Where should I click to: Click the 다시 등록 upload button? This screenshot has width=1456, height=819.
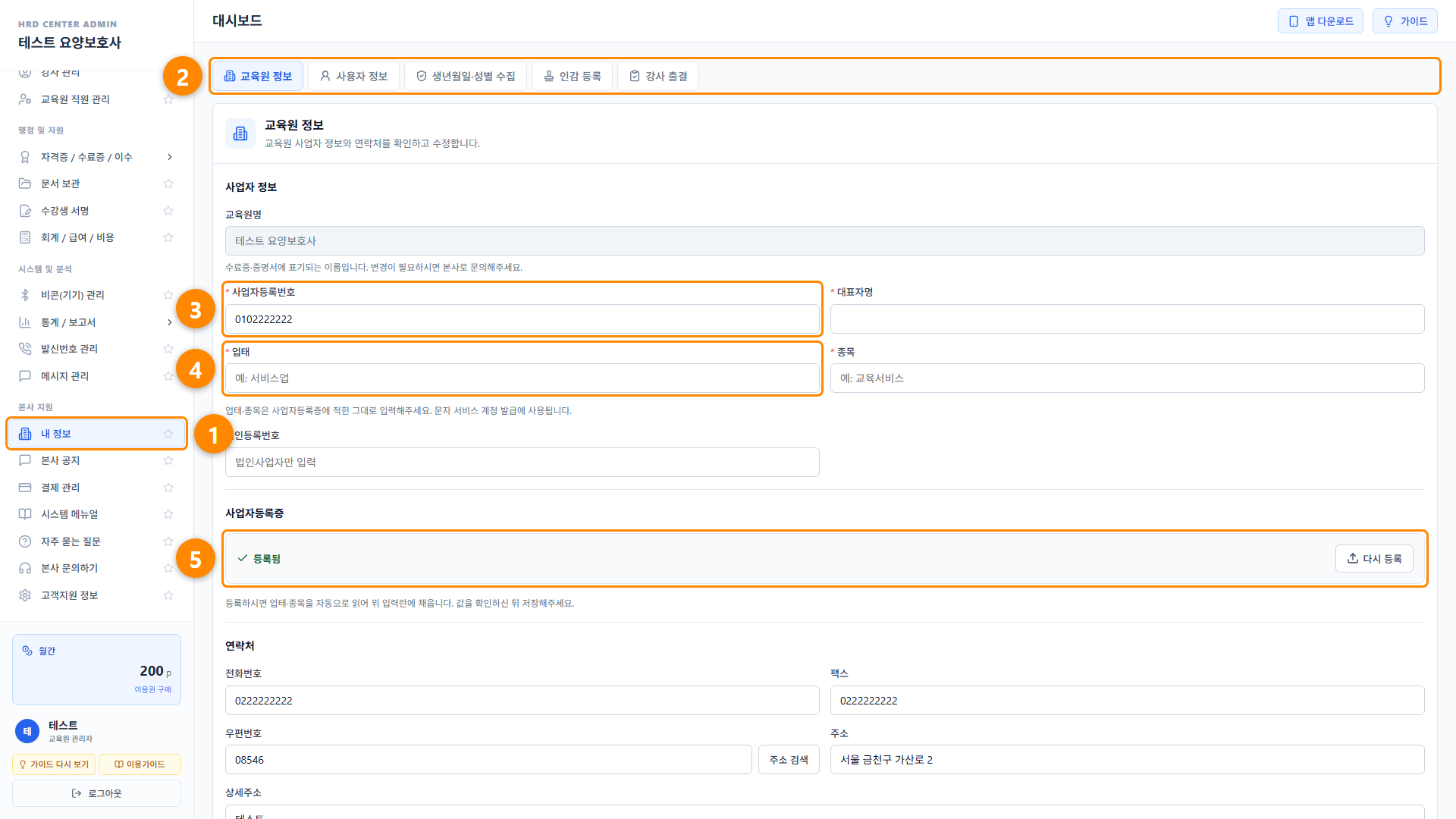coord(1374,559)
